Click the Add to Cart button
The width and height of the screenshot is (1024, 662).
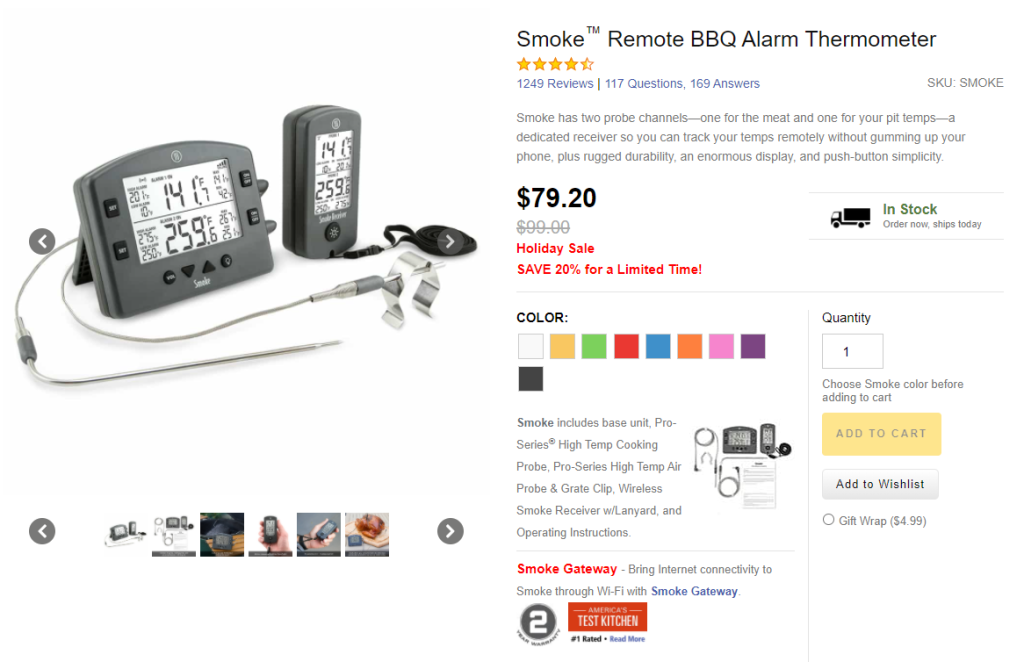[x=881, y=433]
